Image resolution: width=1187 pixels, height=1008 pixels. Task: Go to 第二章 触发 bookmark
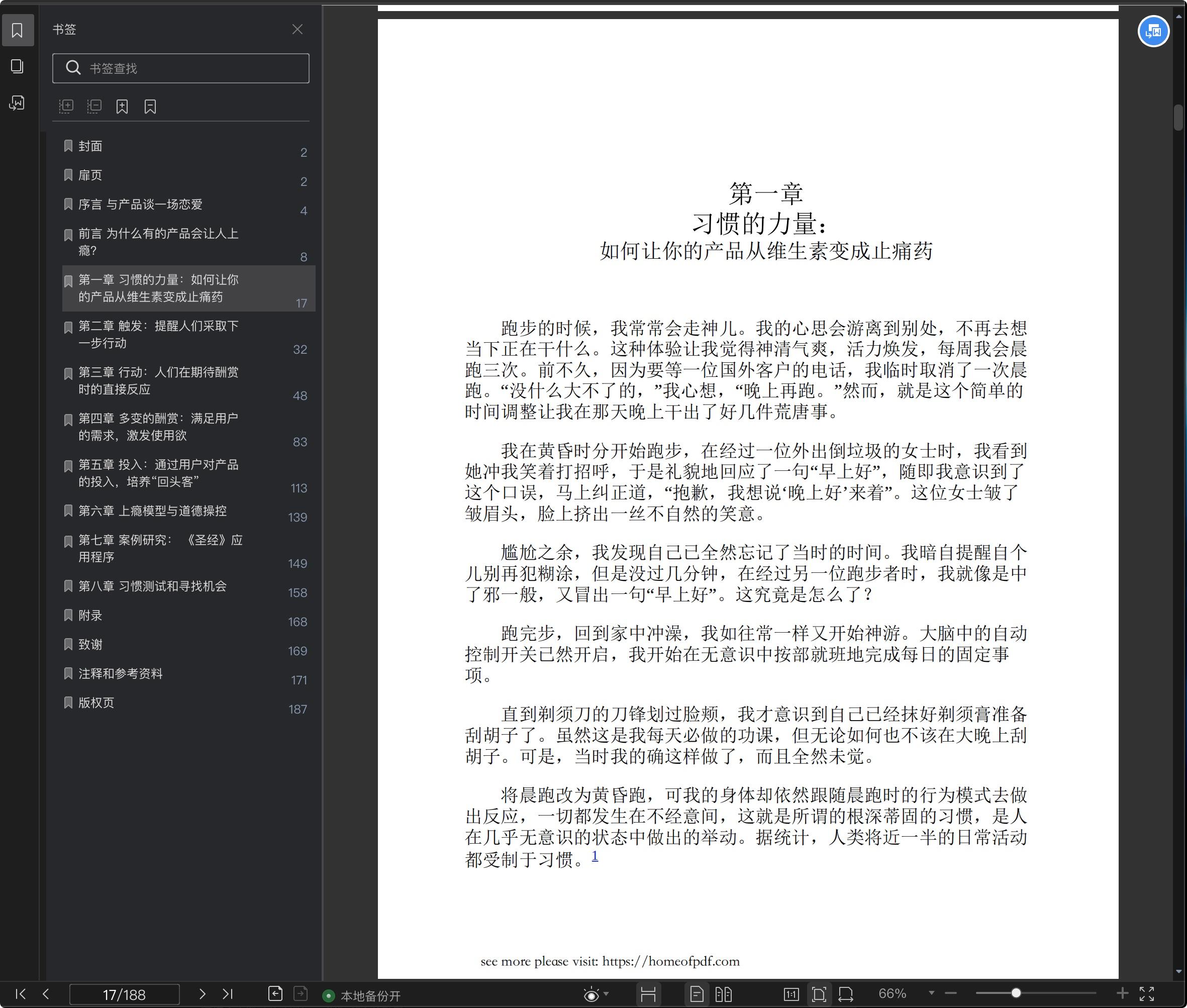pyautogui.click(x=188, y=334)
